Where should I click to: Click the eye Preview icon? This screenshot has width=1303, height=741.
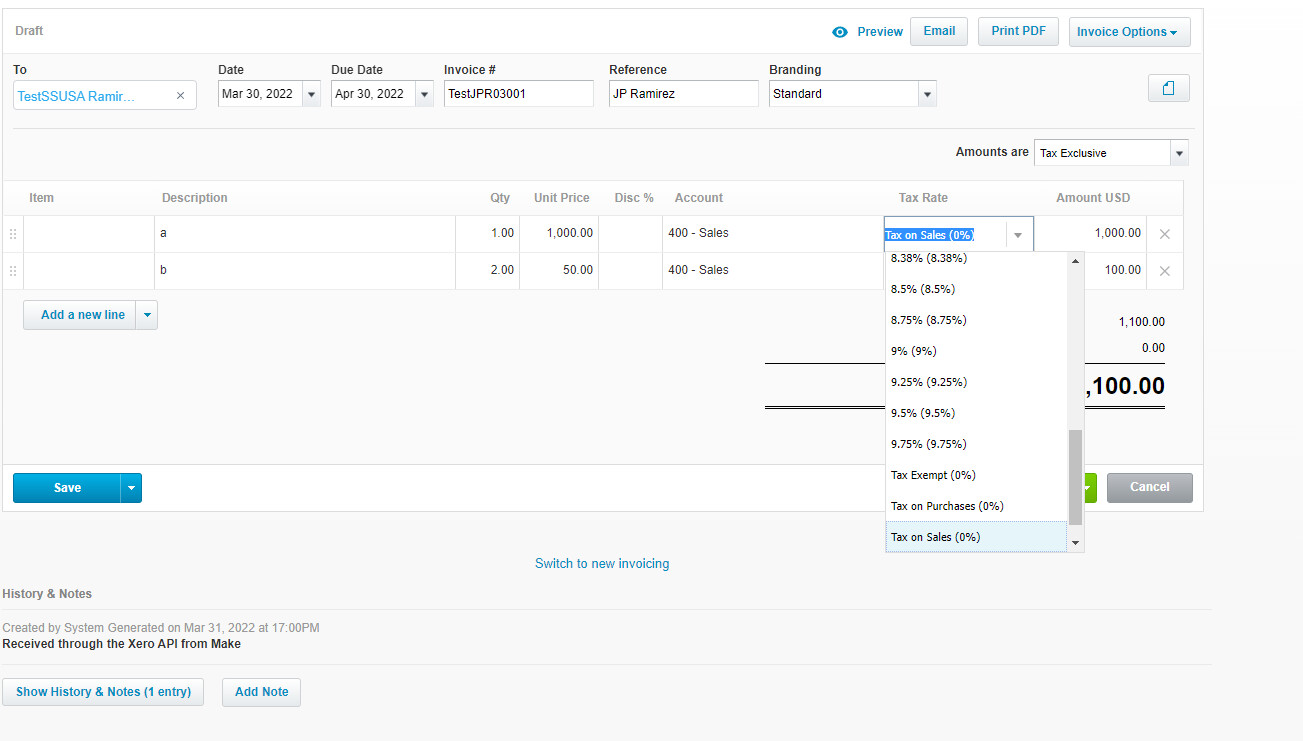point(840,32)
